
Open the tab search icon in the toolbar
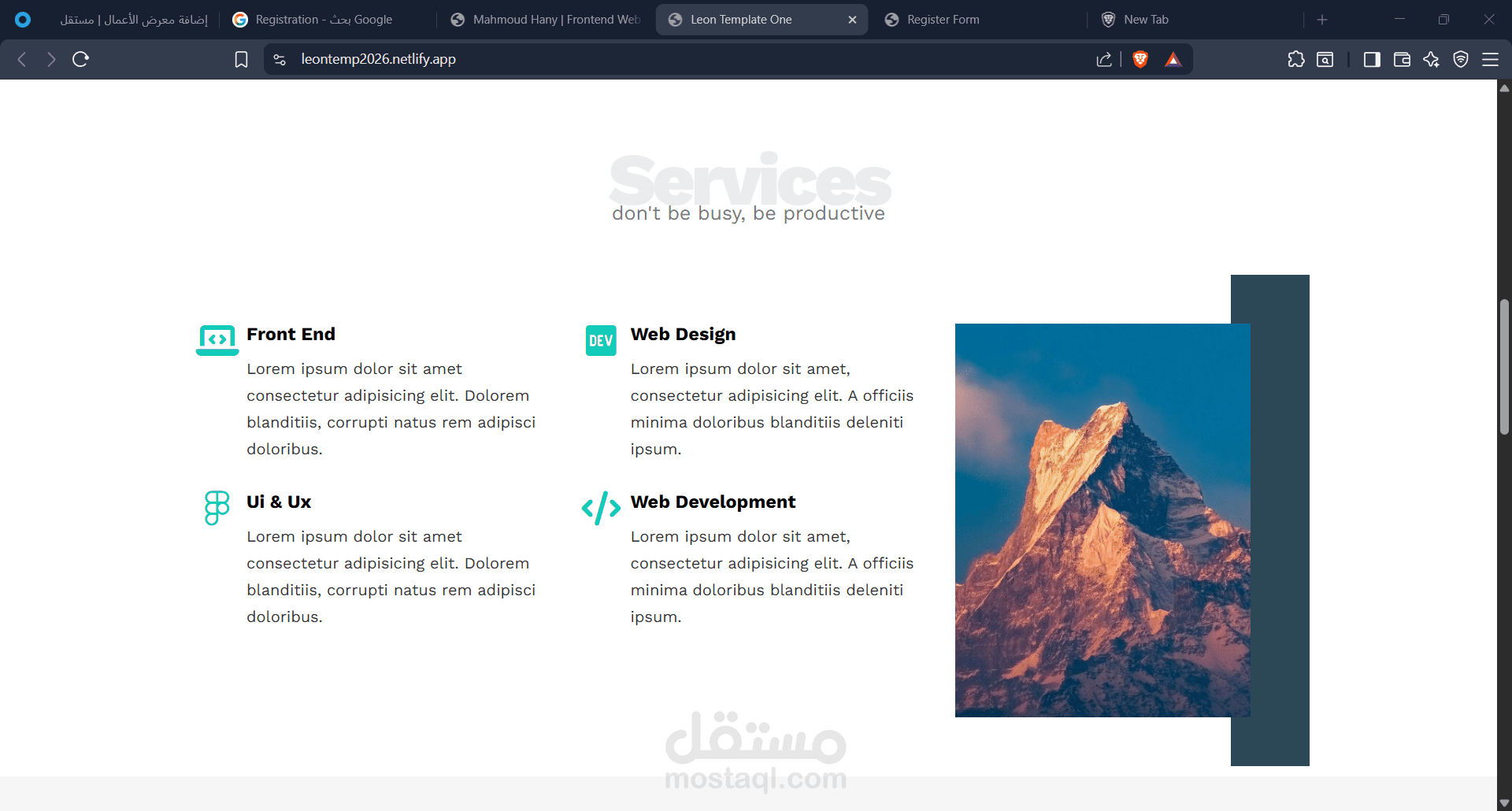point(1325,59)
